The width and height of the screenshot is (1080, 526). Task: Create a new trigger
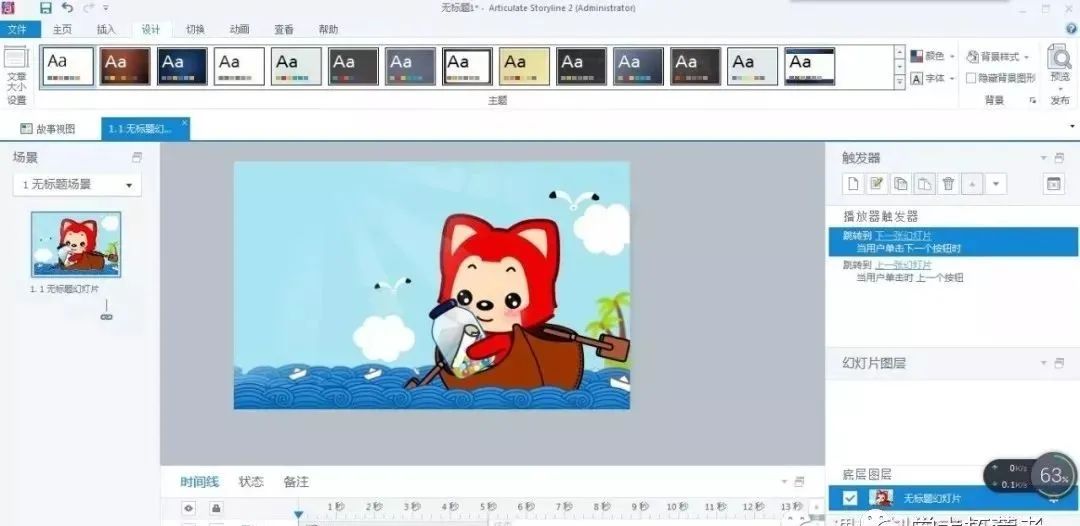point(853,183)
